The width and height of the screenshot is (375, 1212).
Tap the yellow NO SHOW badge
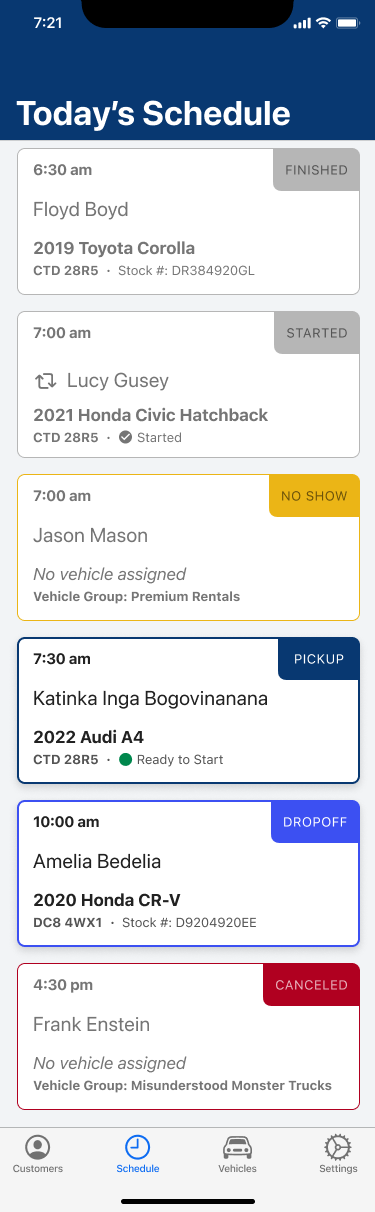point(314,496)
